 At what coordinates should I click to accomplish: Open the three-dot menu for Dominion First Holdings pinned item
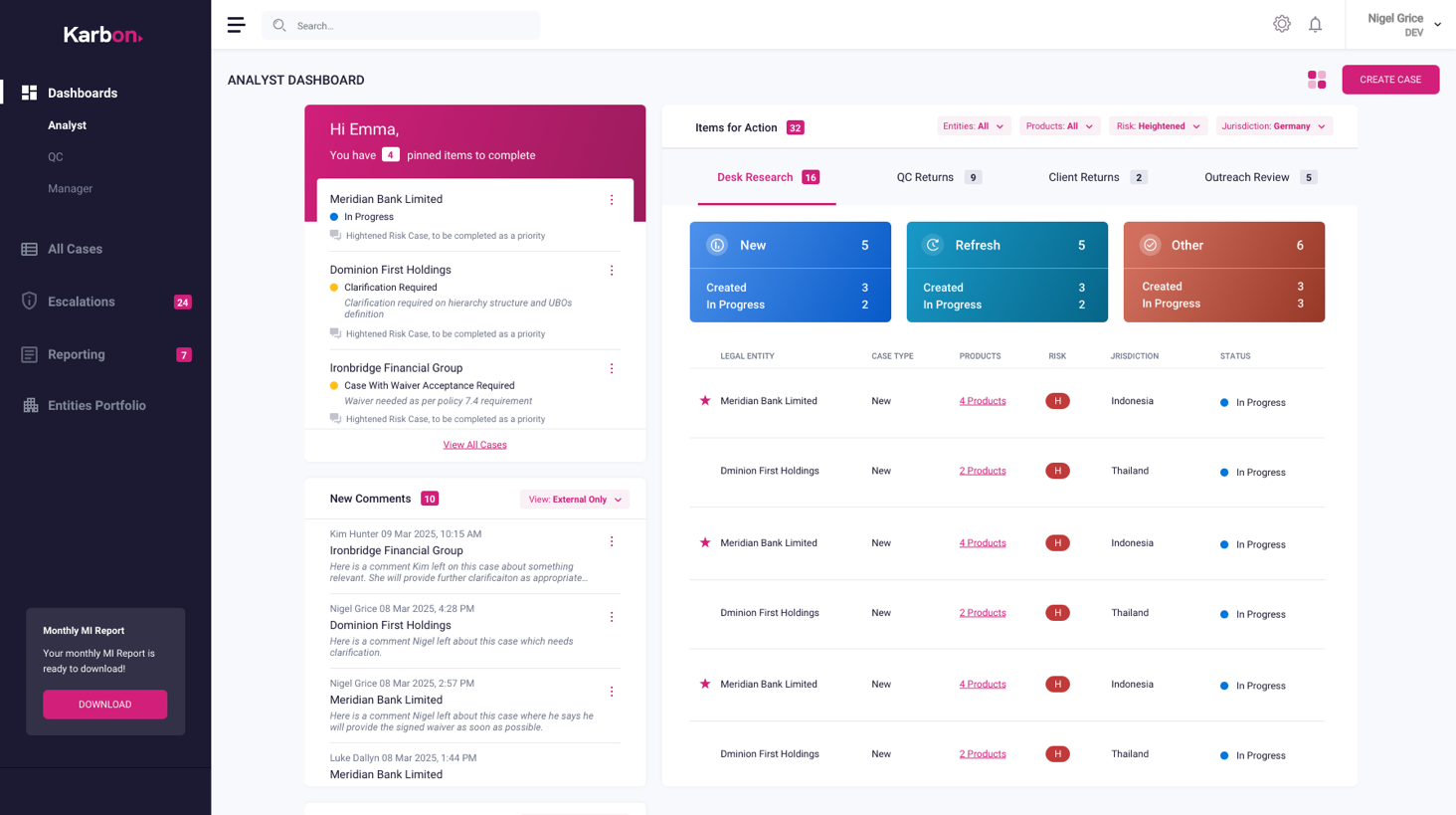[x=612, y=271]
